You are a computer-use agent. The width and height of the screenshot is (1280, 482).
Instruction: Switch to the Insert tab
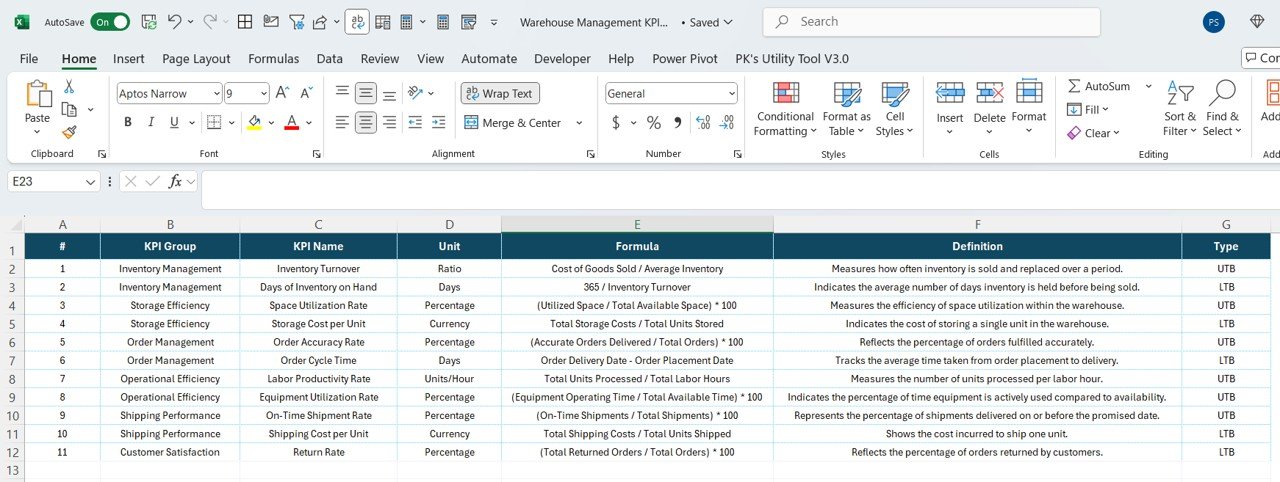tap(129, 59)
